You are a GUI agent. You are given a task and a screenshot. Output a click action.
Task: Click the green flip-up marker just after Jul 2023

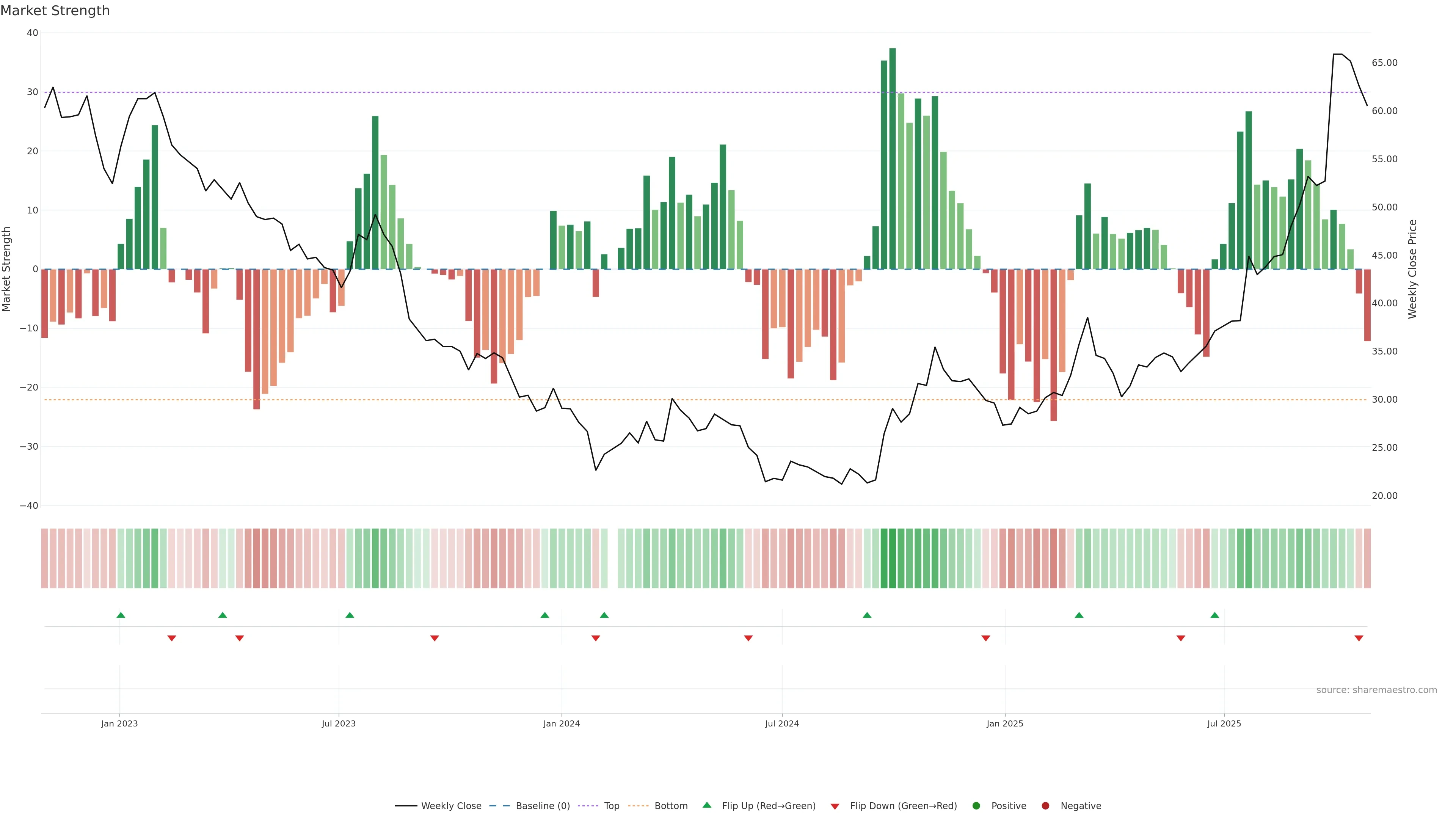[x=350, y=615]
